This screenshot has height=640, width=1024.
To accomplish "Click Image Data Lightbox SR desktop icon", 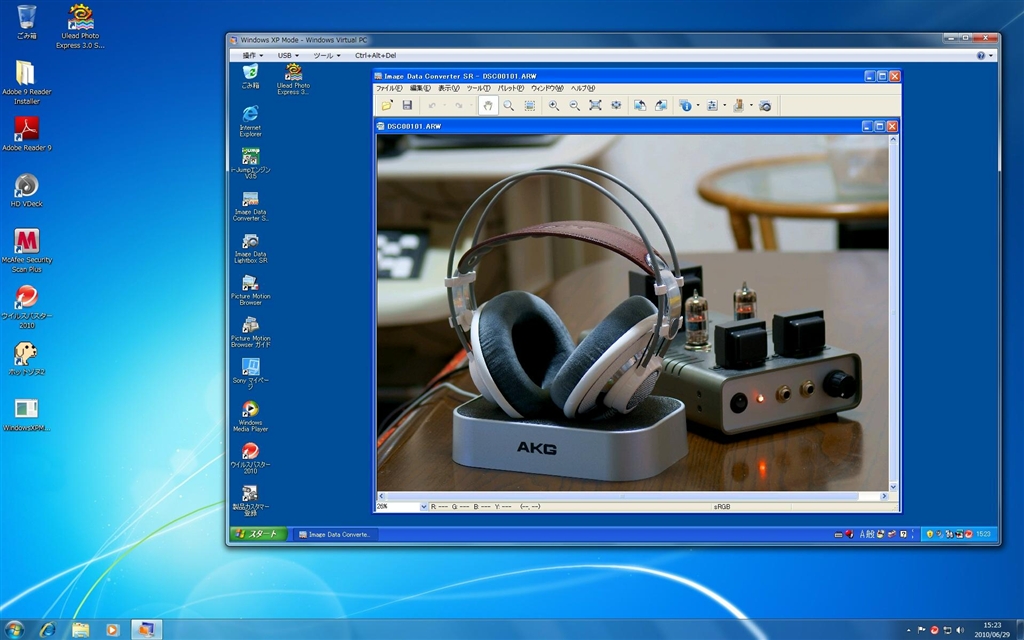I will pyautogui.click(x=250, y=248).
